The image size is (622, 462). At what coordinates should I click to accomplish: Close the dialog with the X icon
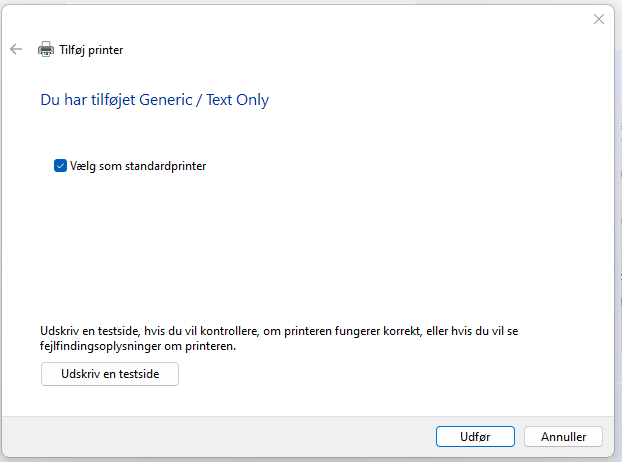pos(599,19)
